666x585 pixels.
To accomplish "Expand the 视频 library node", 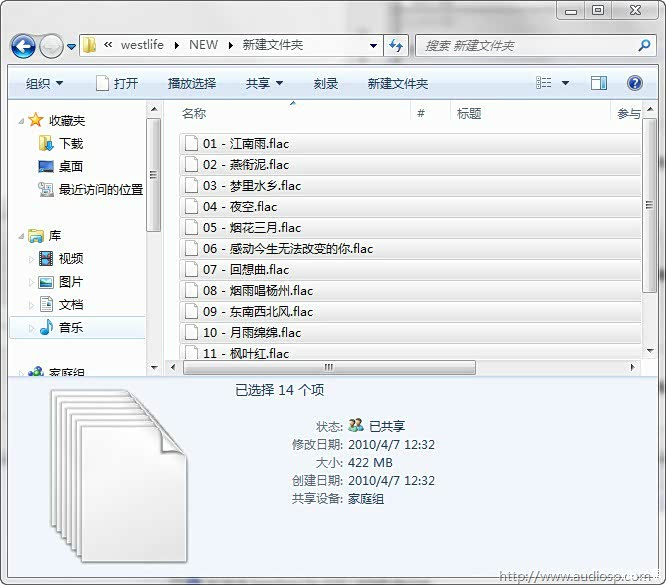I will click(31, 259).
